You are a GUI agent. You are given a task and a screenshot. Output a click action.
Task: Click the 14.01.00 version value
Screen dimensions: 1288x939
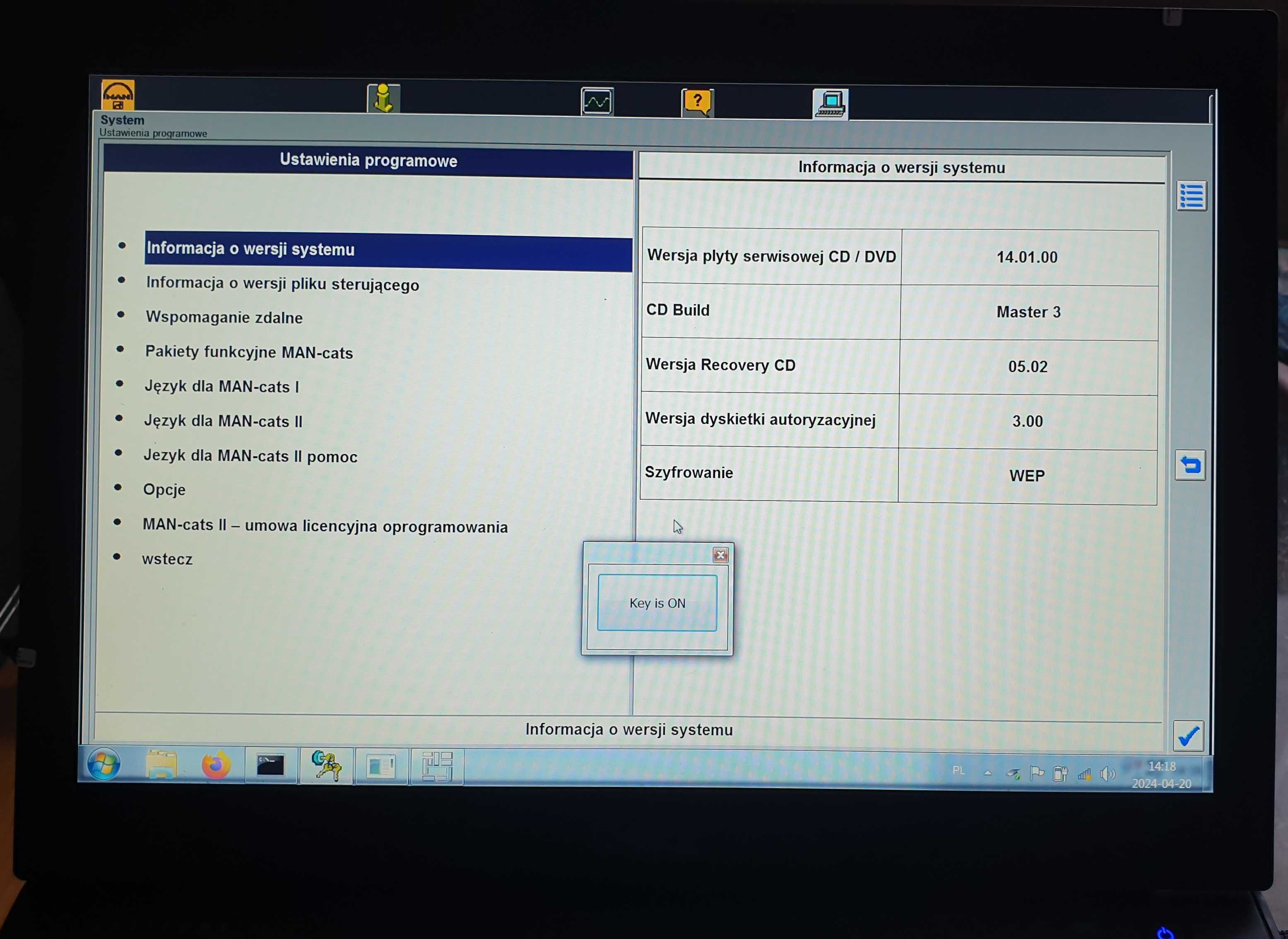tap(1027, 257)
